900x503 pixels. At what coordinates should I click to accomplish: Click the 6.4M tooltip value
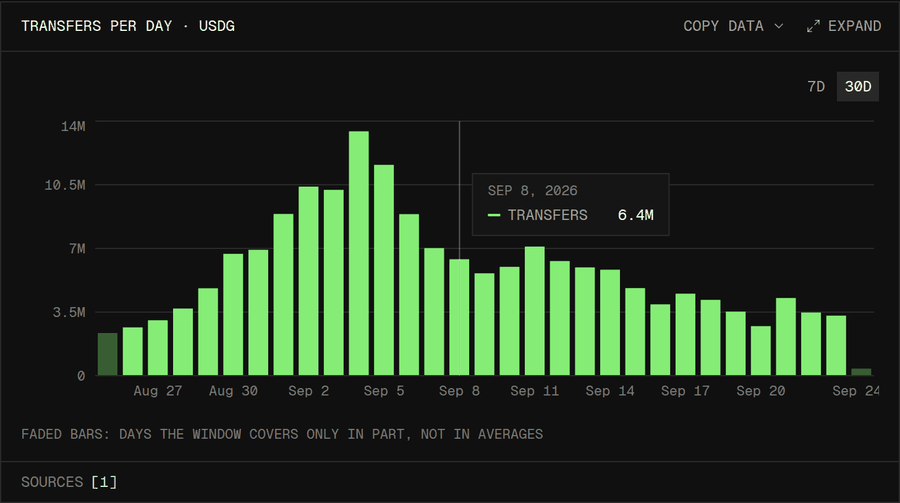pyautogui.click(x=635, y=215)
